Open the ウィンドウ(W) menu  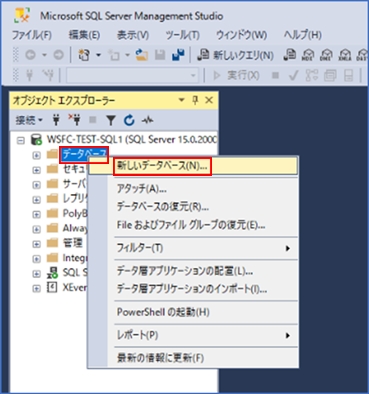[x=242, y=35]
